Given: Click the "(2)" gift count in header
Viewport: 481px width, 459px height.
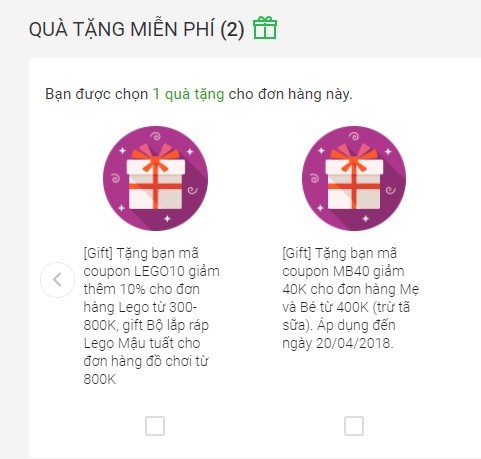Looking at the screenshot, I should coord(232,29).
